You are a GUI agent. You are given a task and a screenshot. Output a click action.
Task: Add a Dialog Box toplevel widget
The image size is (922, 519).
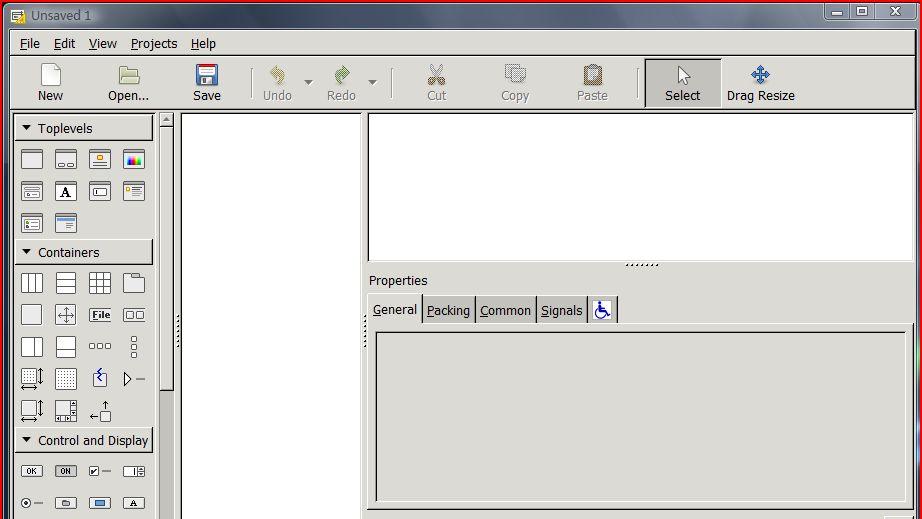pyautogui.click(x=66, y=159)
